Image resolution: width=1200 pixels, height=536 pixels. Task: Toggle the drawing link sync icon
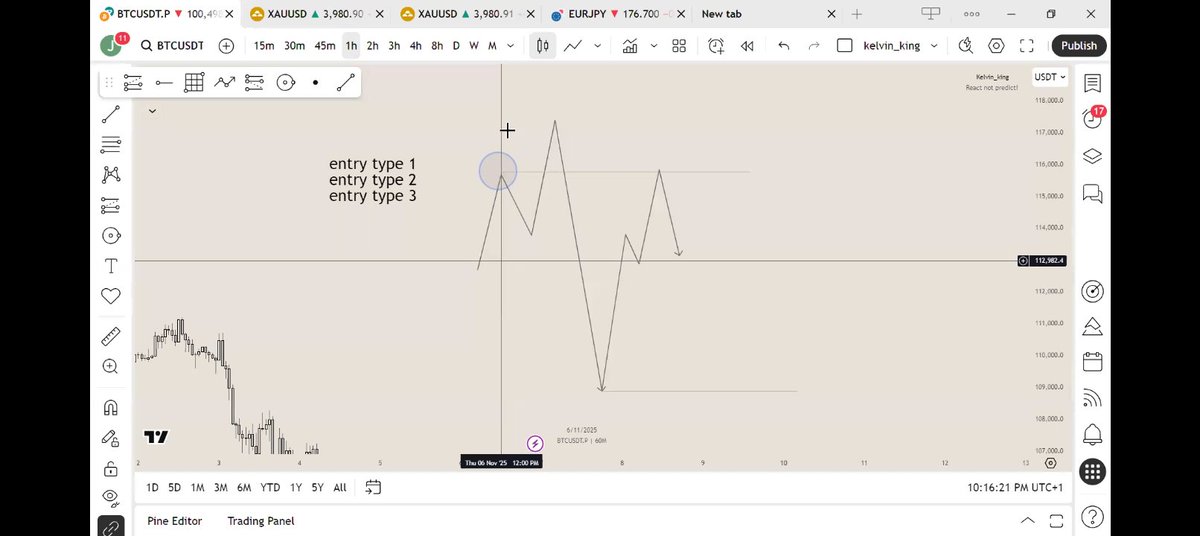point(111,527)
